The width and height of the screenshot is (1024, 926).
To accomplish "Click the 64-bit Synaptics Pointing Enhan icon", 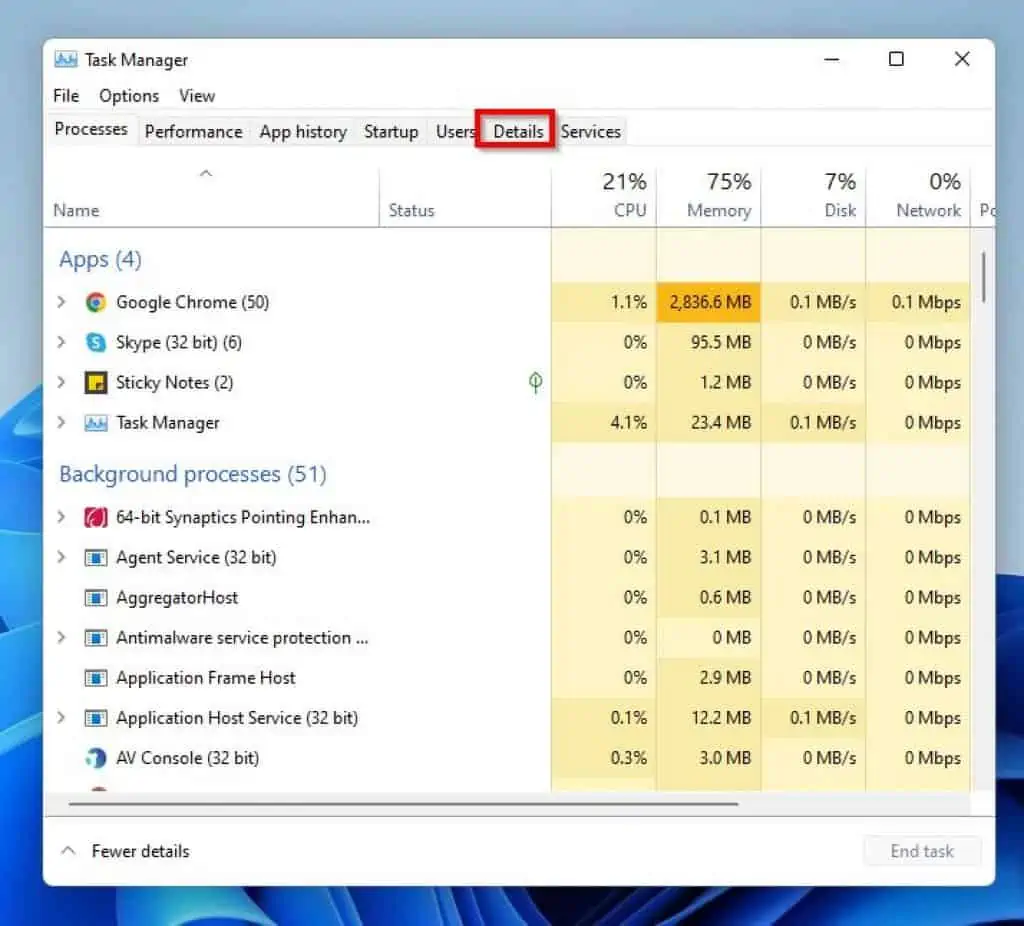I will pos(95,517).
